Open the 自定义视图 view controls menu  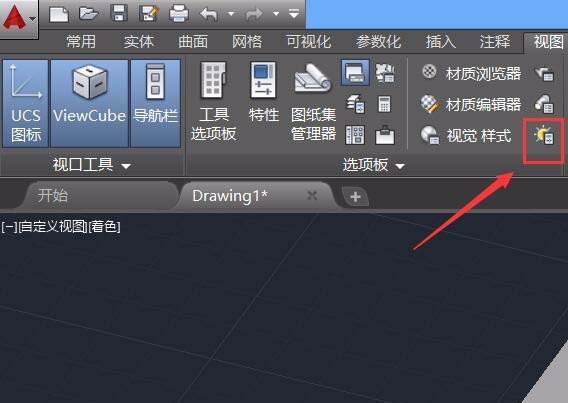click(x=53, y=227)
